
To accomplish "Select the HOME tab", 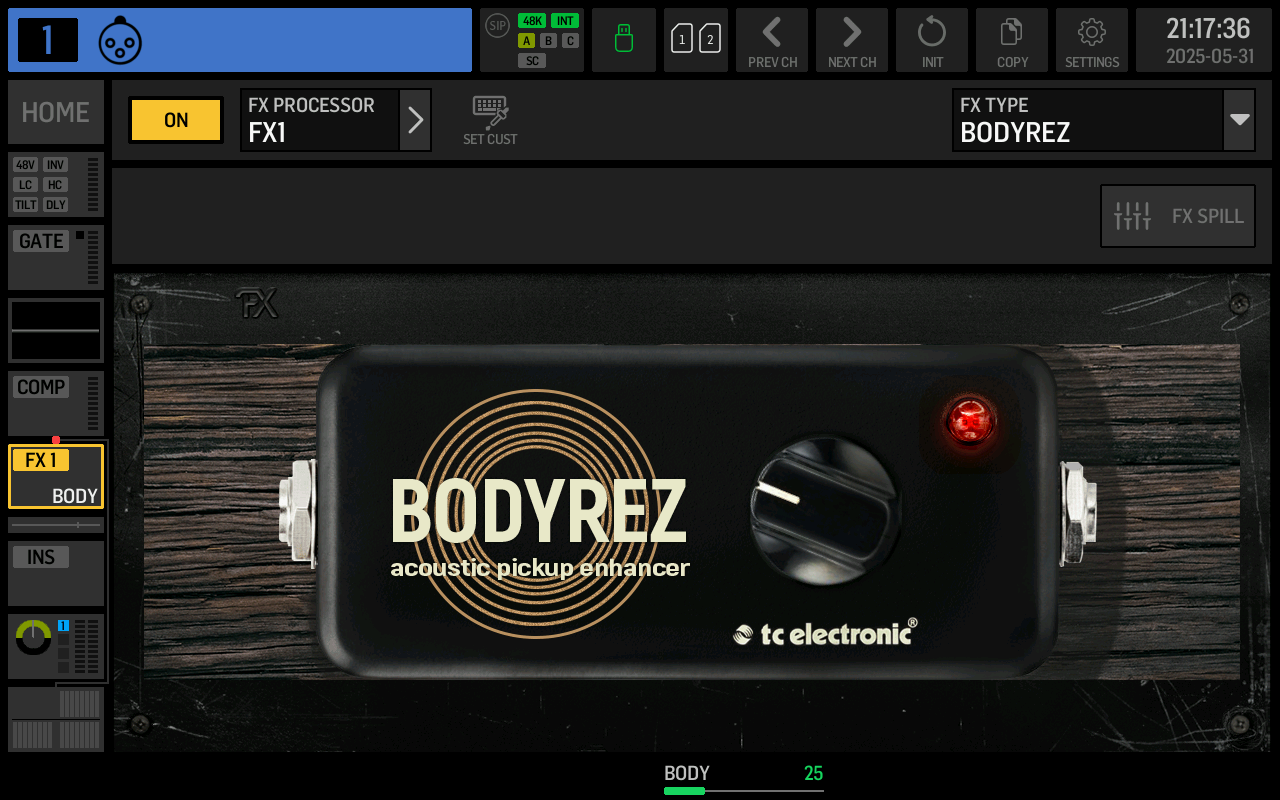I will click(55, 112).
